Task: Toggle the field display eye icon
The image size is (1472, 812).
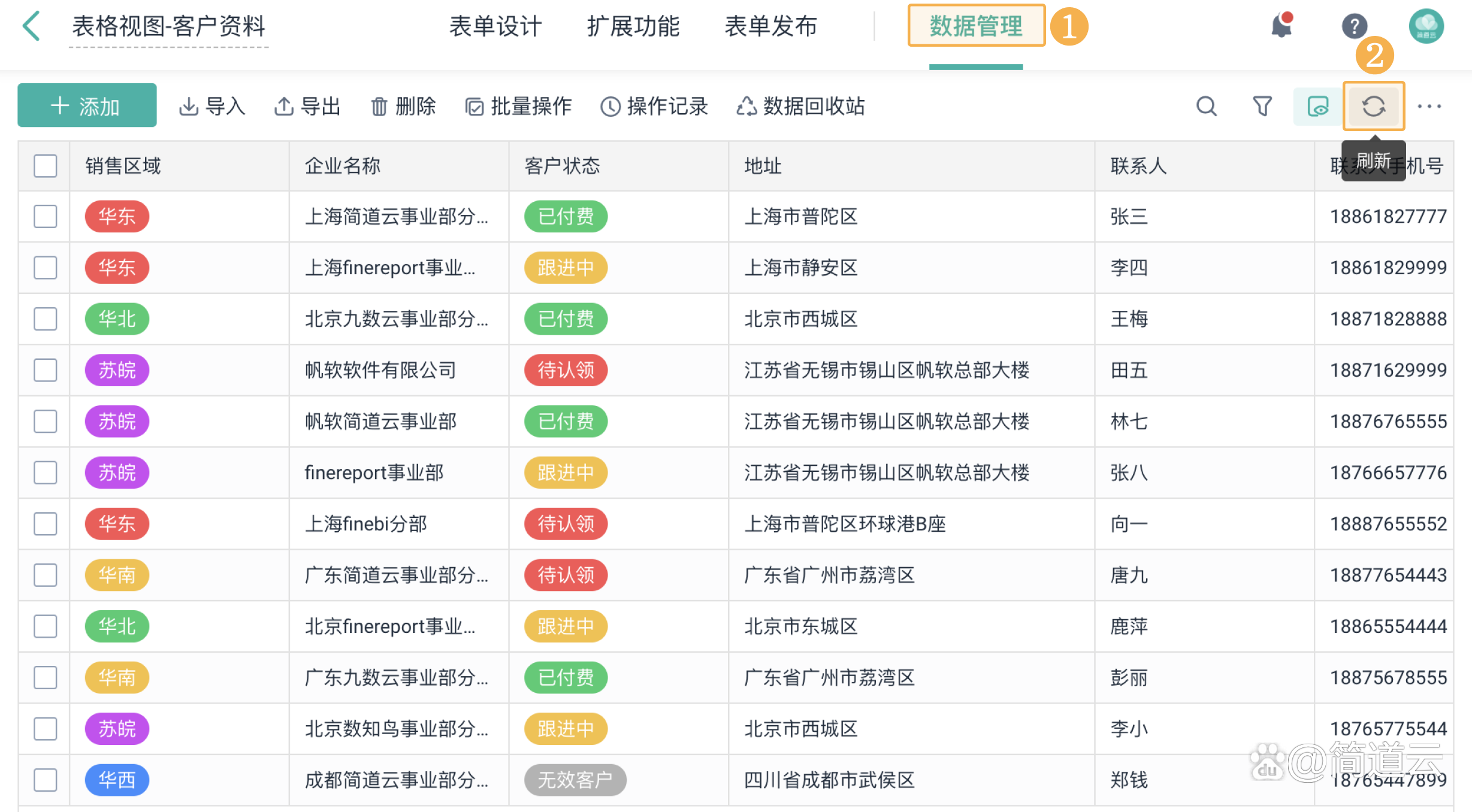Action: pyautogui.click(x=1318, y=107)
